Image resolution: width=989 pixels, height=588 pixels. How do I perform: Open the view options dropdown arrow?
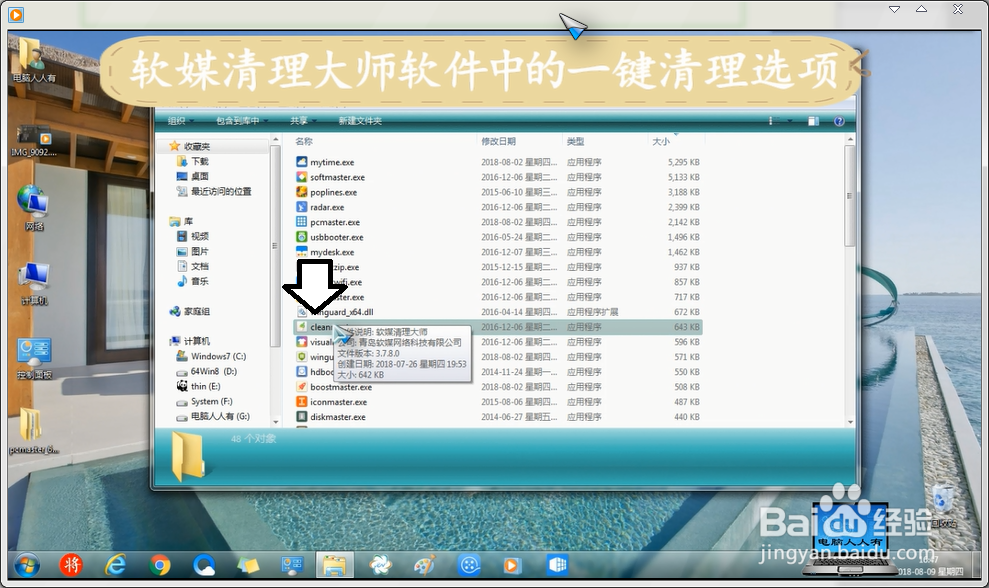click(791, 121)
